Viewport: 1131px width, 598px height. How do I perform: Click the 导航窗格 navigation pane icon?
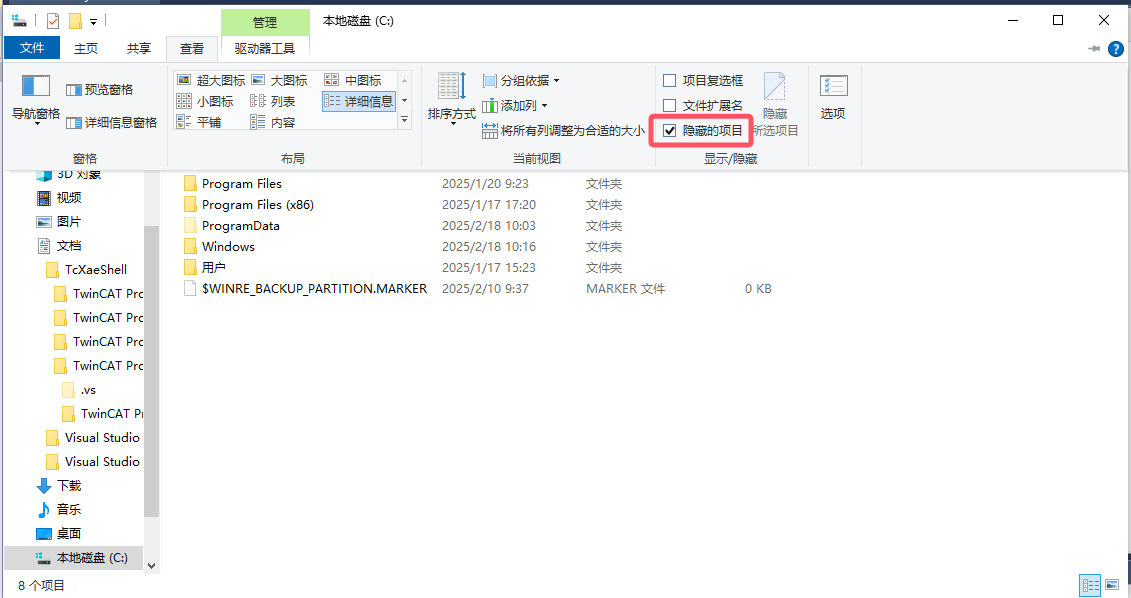pos(36,88)
